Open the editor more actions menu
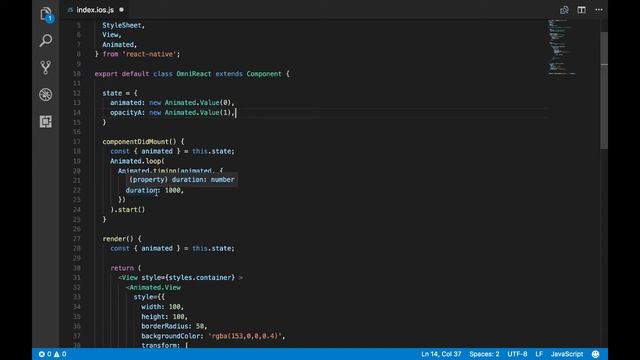Viewport: 640px width, 360px height. tap(598, 10)
